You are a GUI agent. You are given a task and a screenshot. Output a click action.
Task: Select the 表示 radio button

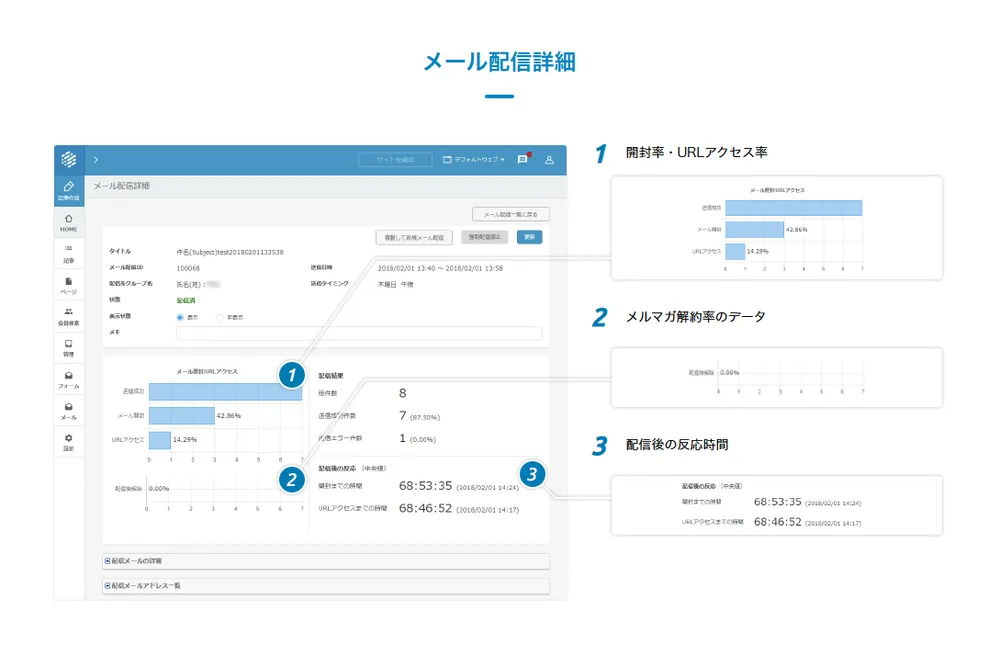pos(181,317)
